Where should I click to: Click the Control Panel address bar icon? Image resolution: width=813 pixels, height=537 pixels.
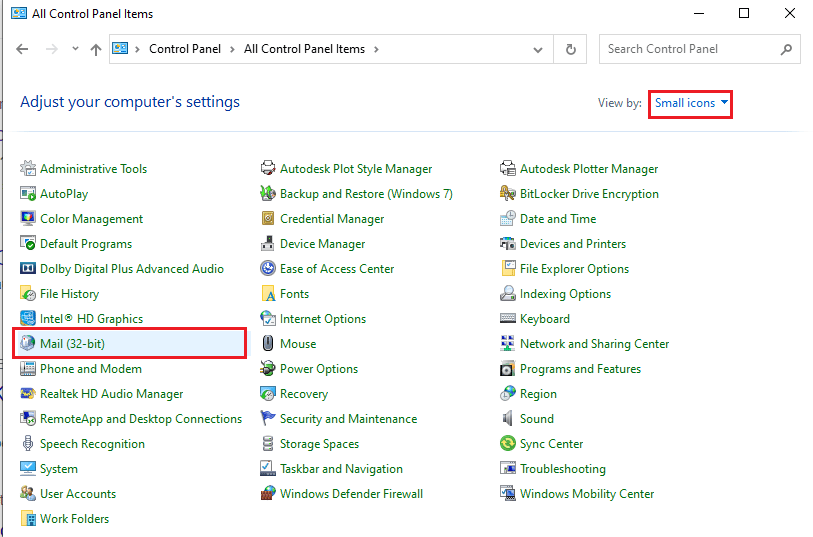pyautogui.click(x=120, y=48)
